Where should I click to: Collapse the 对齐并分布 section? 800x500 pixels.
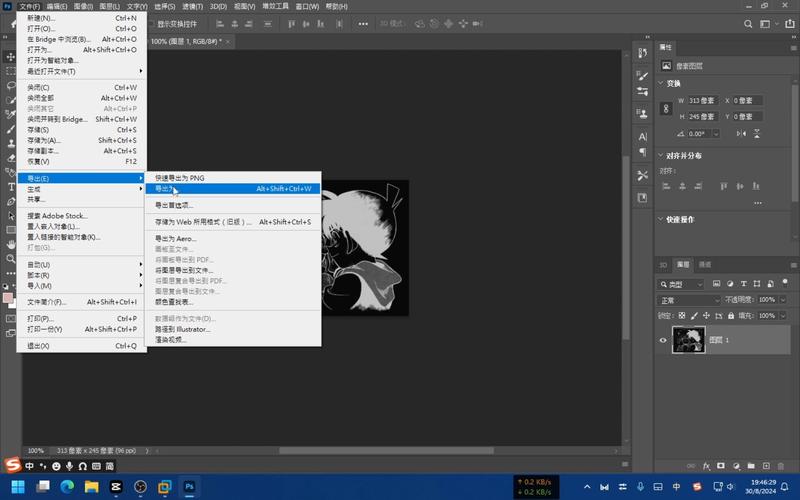pos(660,156)
